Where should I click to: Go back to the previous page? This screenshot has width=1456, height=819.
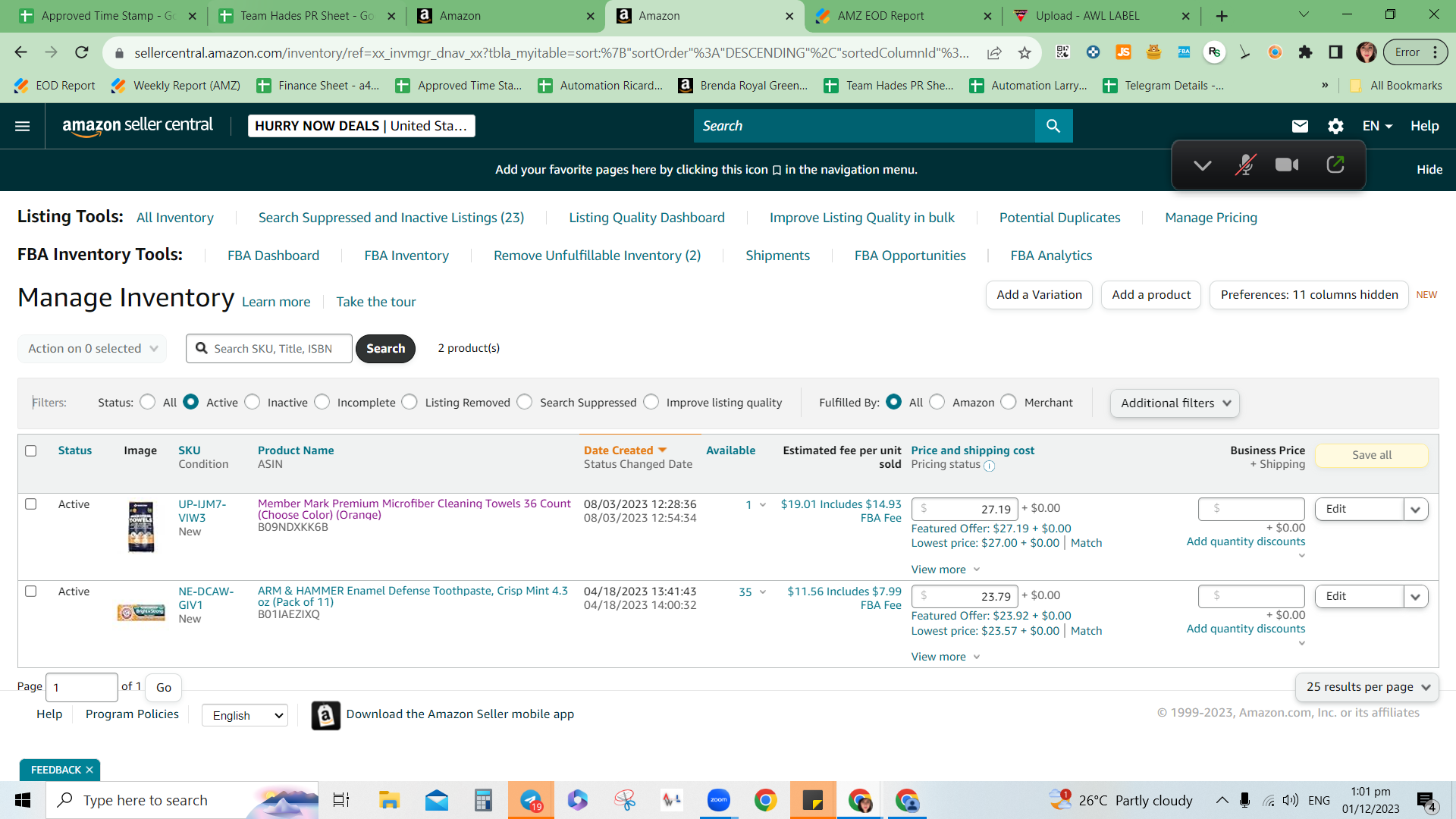click(20, 52)
